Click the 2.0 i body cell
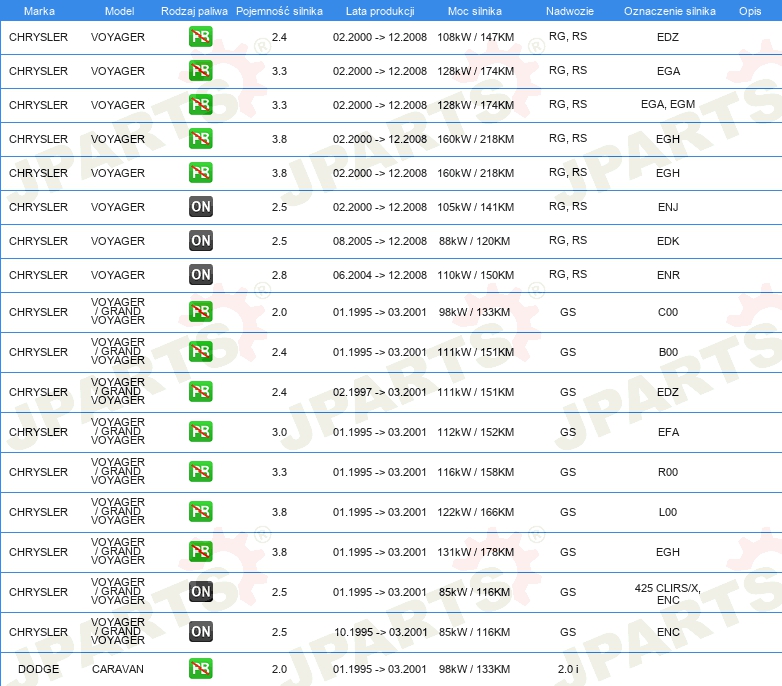 tap(568, 669)
